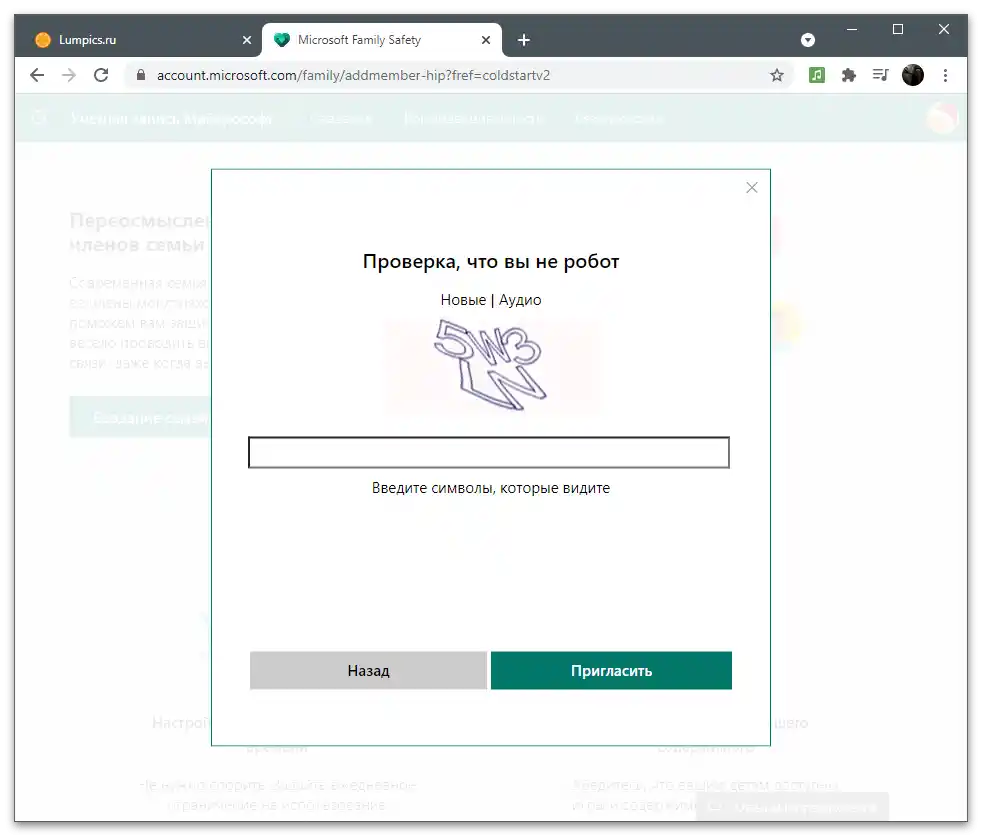
Task: Click the Пригласить button
Action: click(611, 670)
